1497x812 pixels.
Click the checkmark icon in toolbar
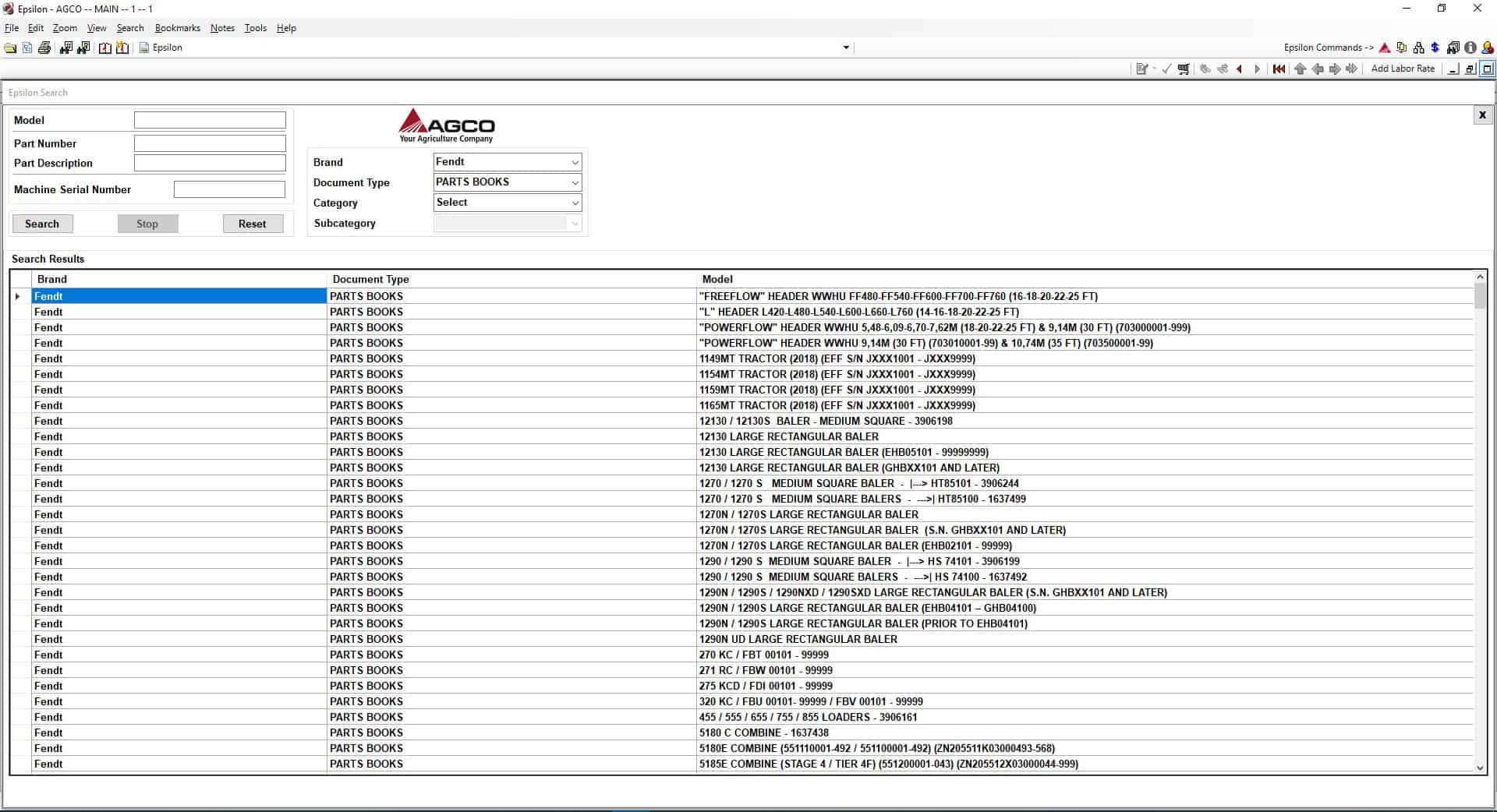point(1166,69)
